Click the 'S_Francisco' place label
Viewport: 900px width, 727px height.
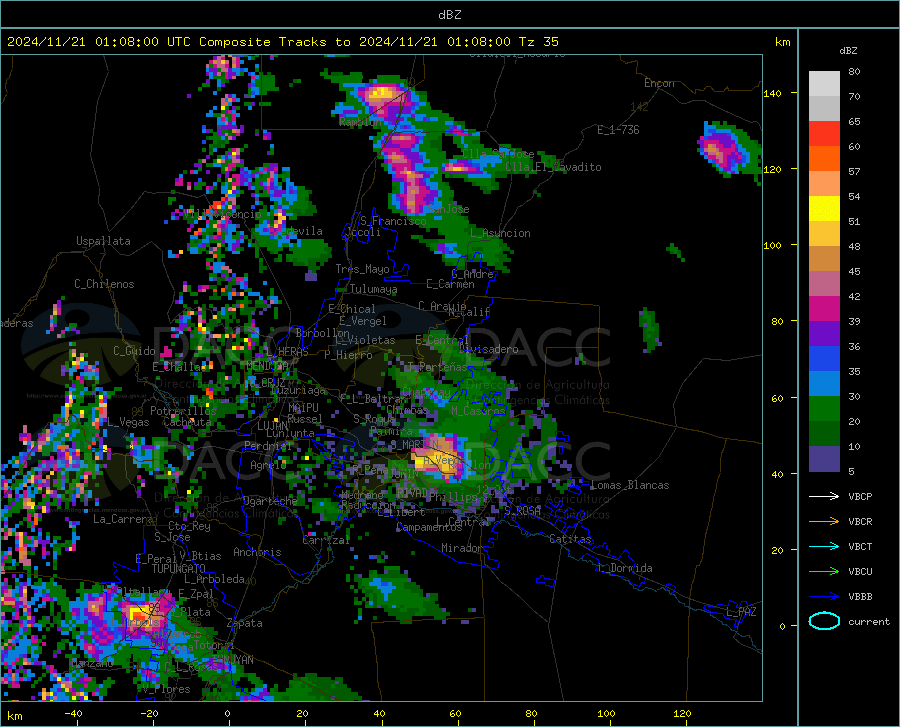pos(393,221)
